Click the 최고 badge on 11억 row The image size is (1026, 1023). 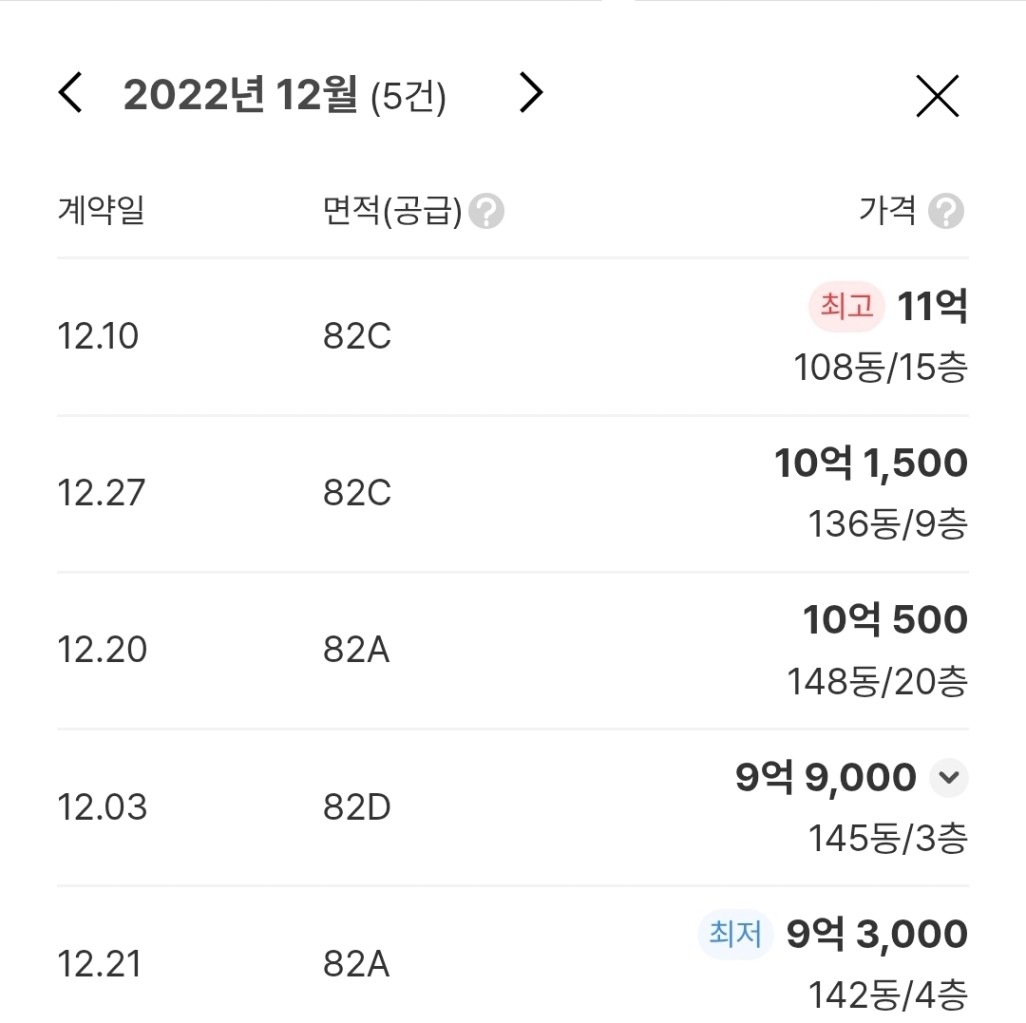tap(847, 306)
